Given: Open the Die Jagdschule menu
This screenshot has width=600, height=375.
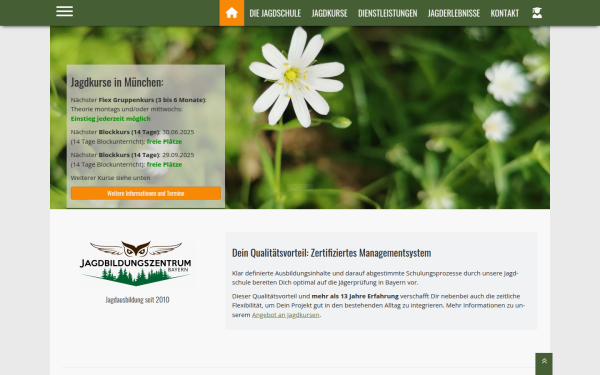Looking at the screenshot, I should click(x=275, y=13).
